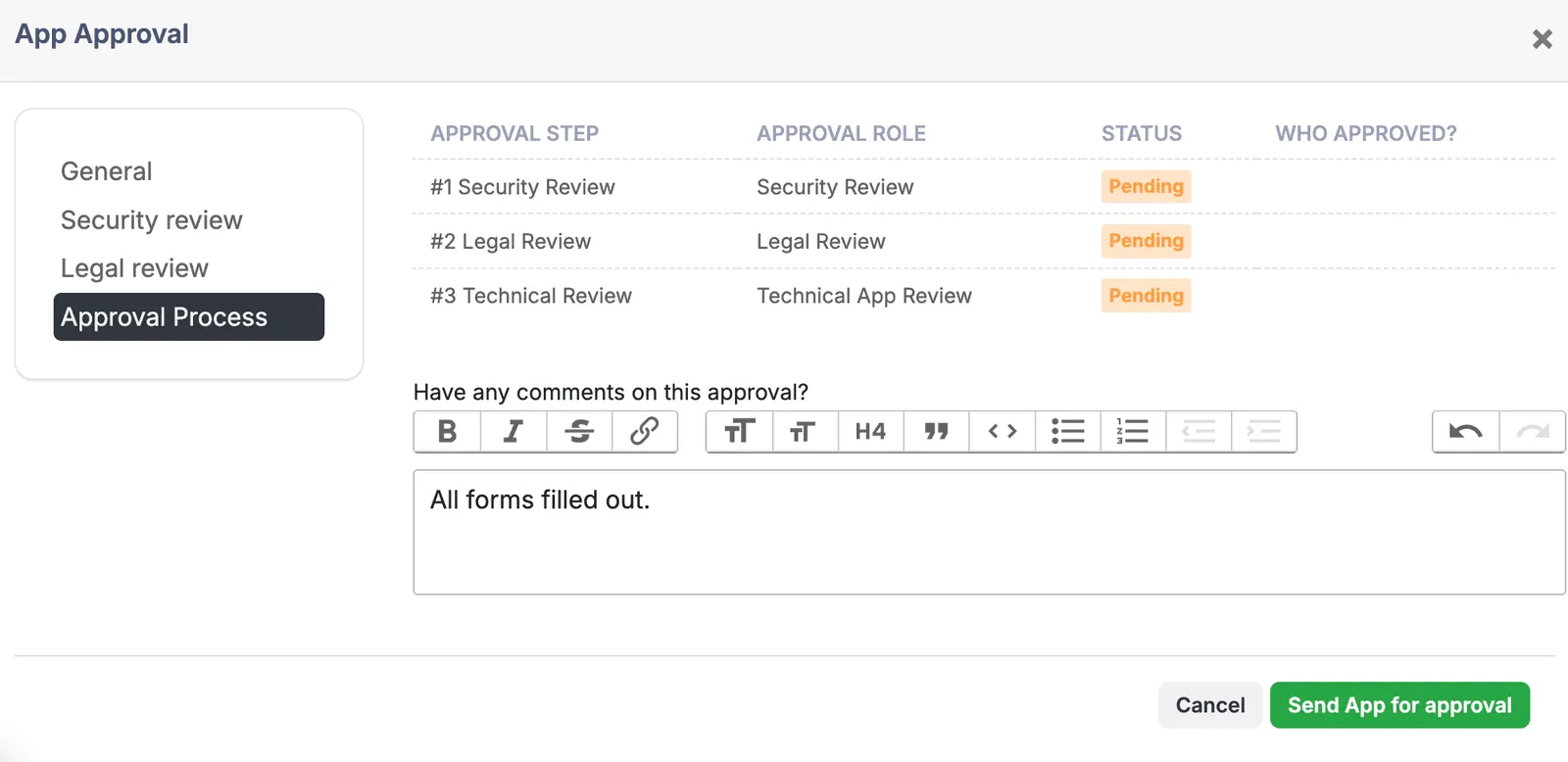Click into the comments text area

989,532
